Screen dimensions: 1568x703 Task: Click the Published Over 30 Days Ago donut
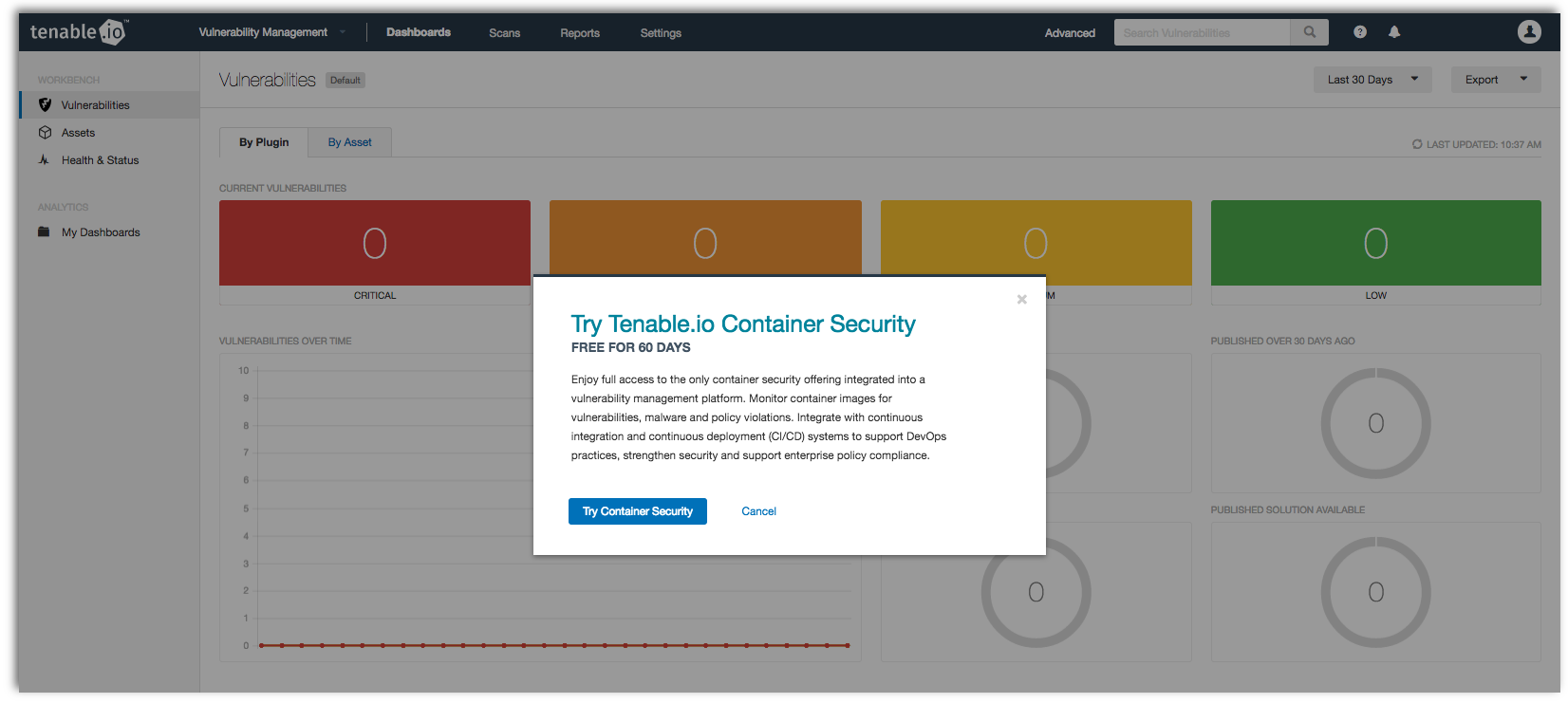[x=1375, y=423]
